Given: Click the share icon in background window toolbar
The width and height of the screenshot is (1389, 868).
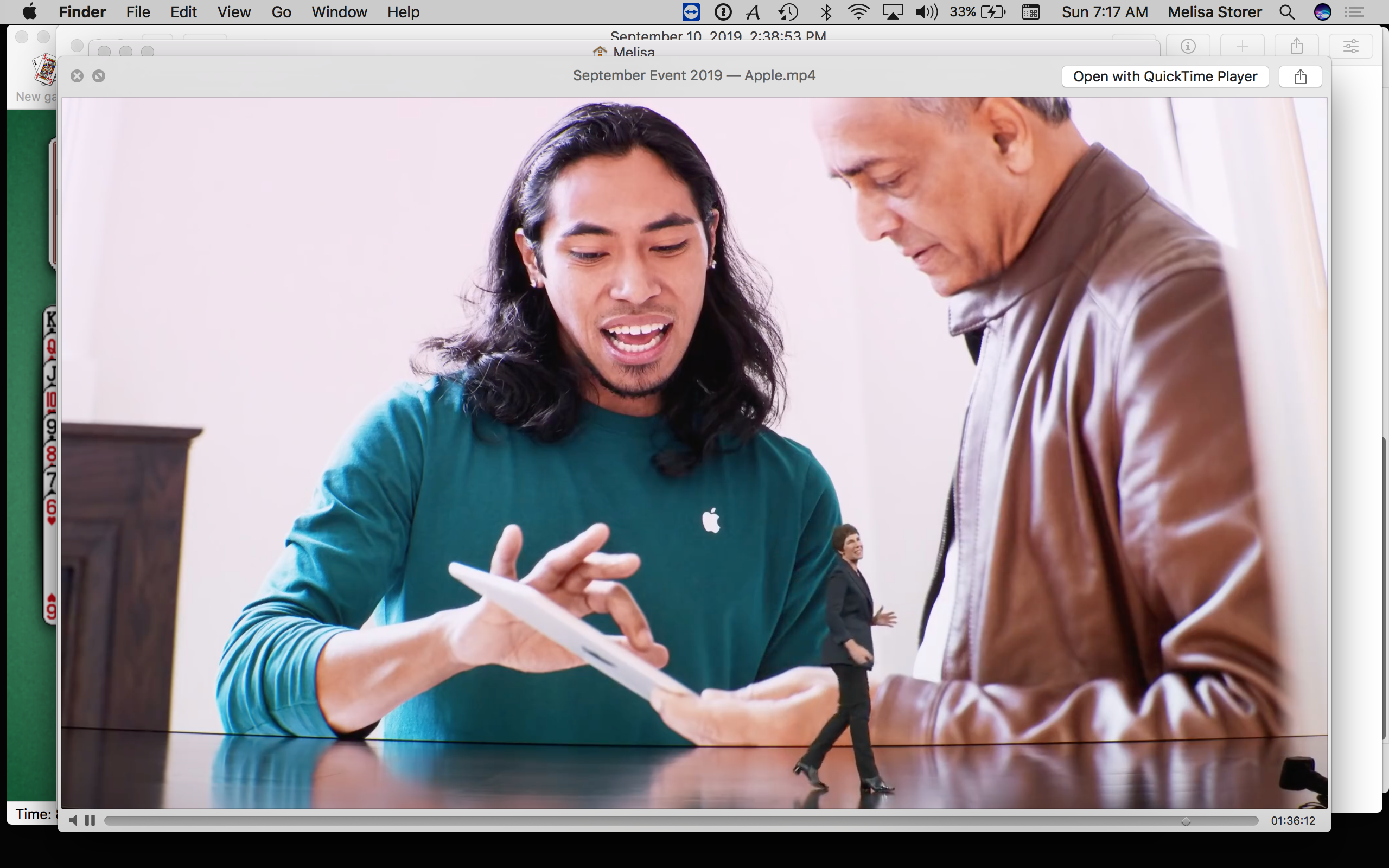Looking at the screenshot, I should tap(1297, 46).
